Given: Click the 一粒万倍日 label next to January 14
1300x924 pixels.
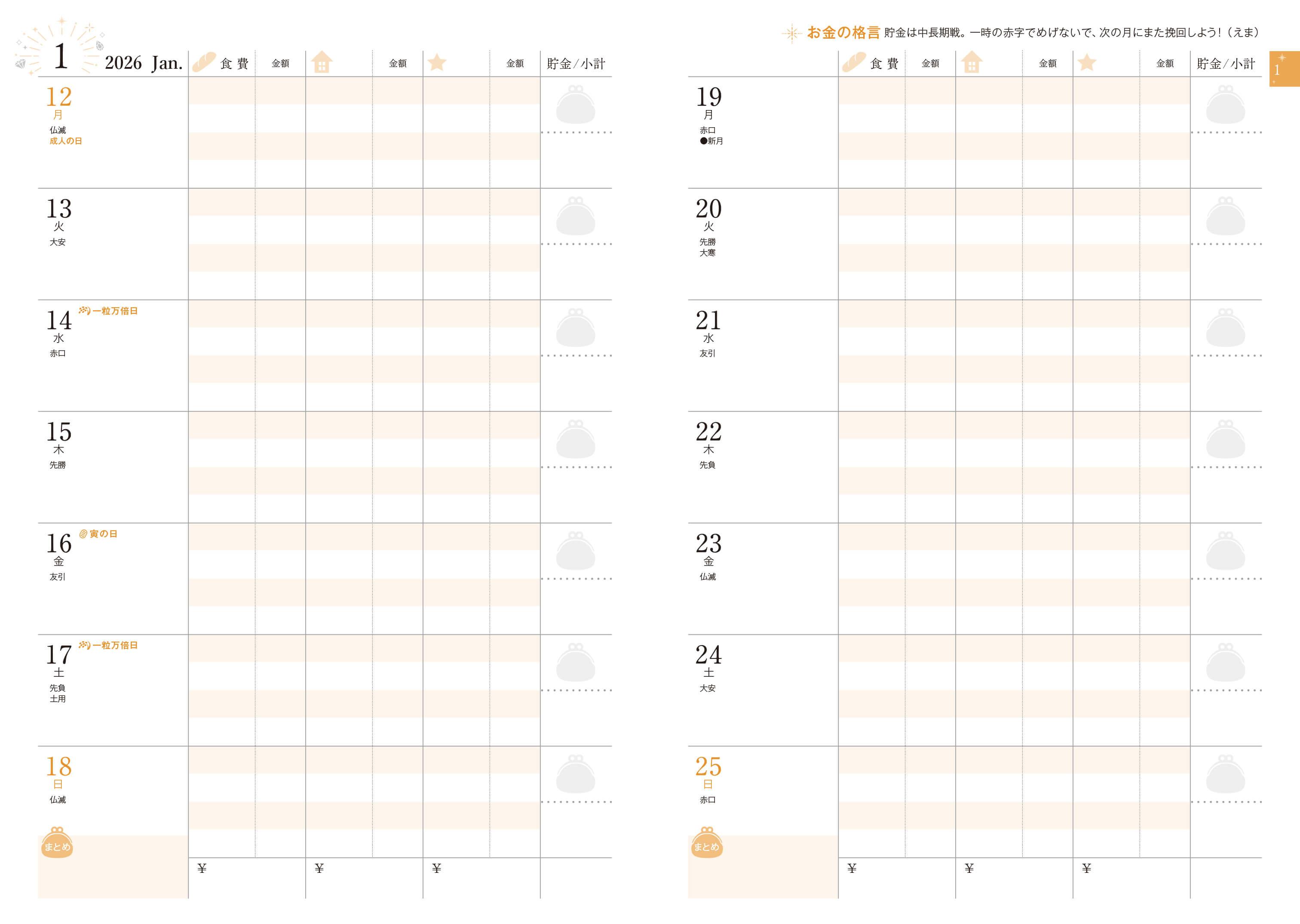Looking at the screenshot, I should coord(115,311).
